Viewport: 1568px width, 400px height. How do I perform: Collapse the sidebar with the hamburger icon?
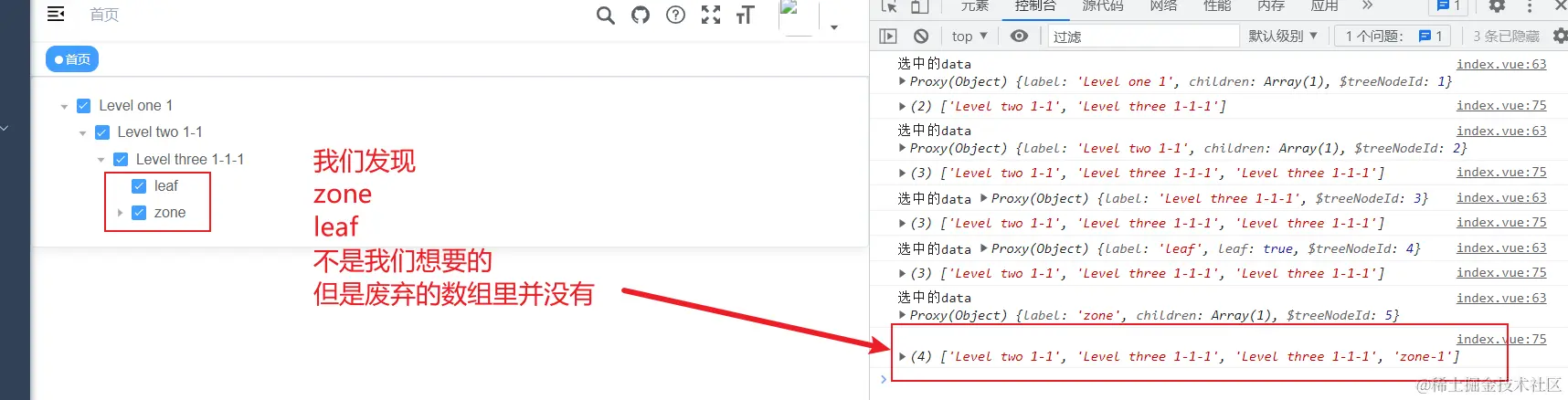(56, 14)
